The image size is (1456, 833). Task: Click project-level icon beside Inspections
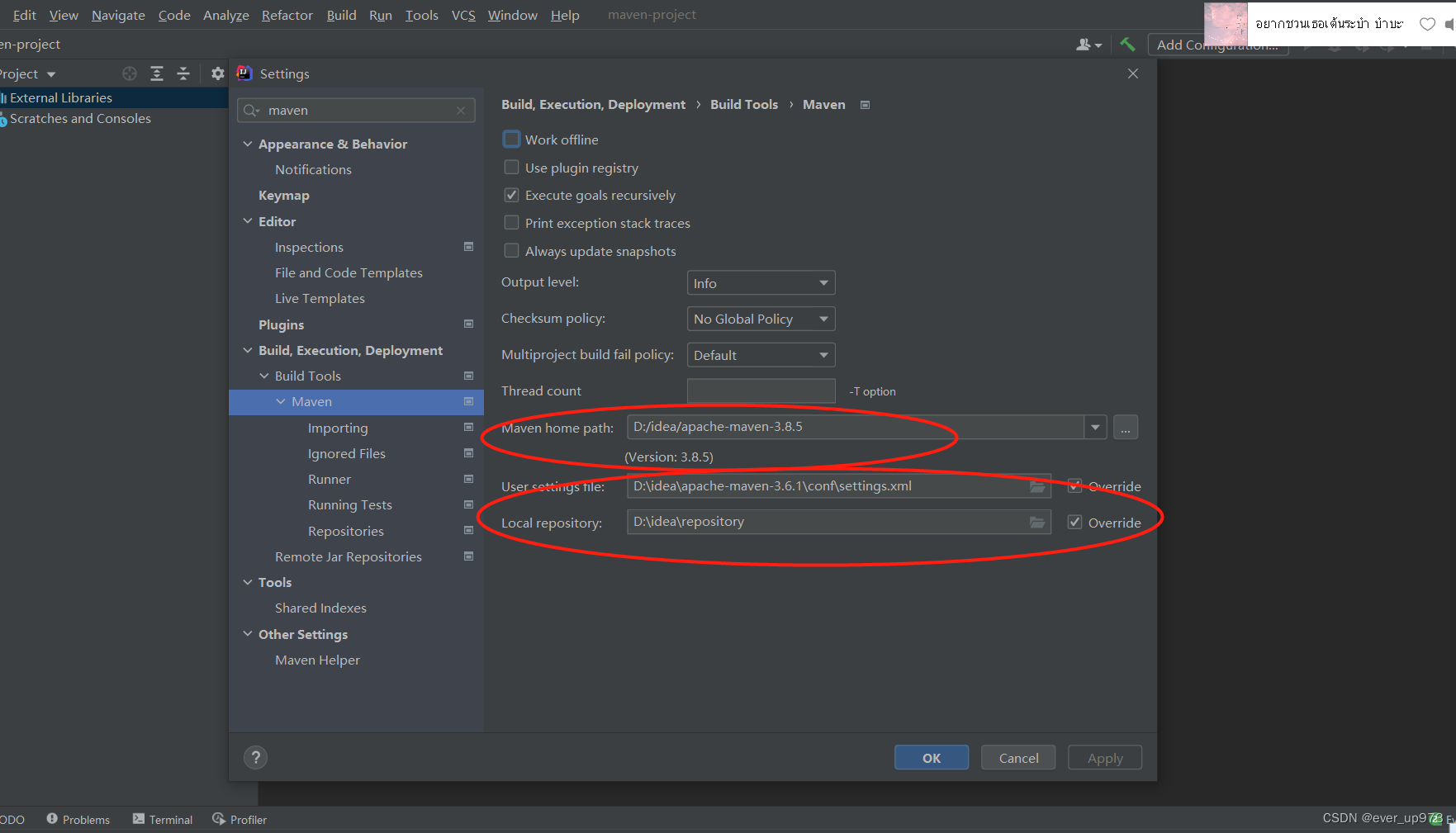coord(469,247)
